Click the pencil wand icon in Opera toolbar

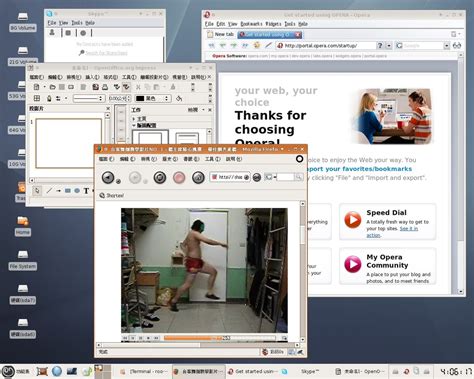click(268, 45)
